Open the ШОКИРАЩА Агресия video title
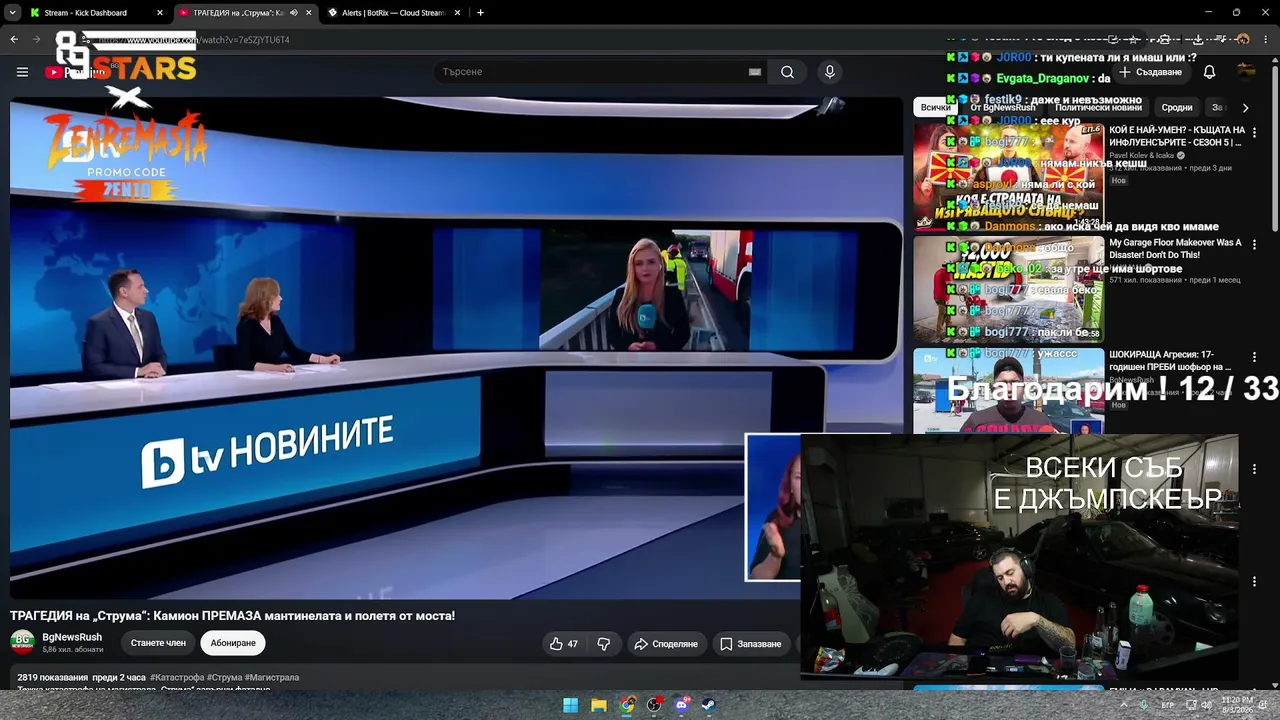 1170,361
